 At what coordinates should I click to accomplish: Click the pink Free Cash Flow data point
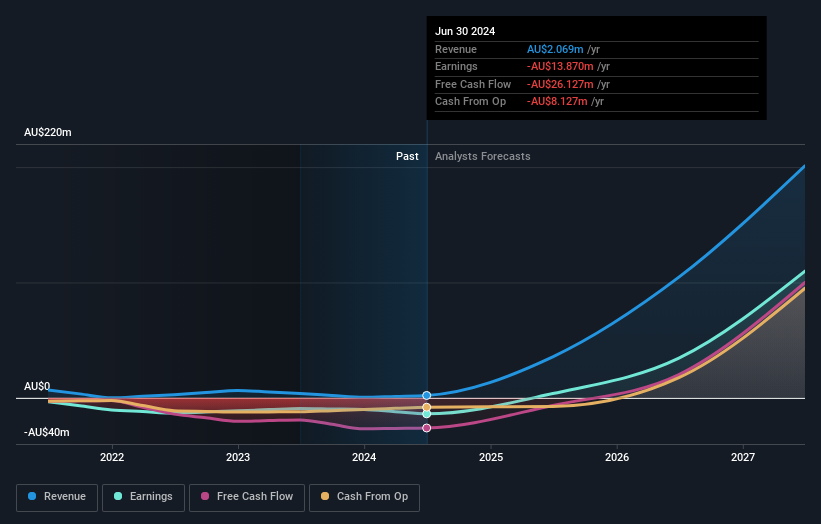point(427,428)
